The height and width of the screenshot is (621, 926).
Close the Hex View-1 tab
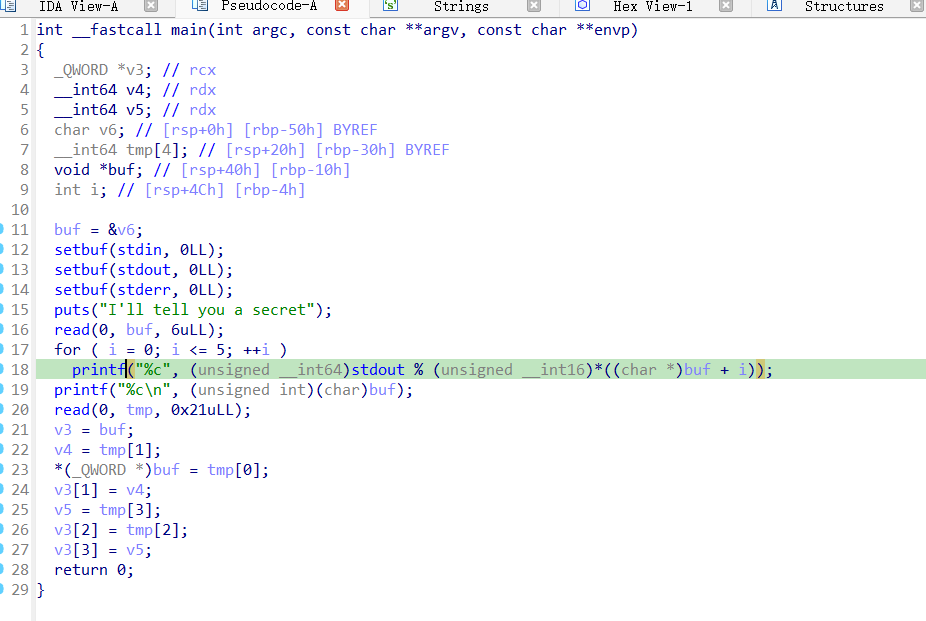point(724,6)
